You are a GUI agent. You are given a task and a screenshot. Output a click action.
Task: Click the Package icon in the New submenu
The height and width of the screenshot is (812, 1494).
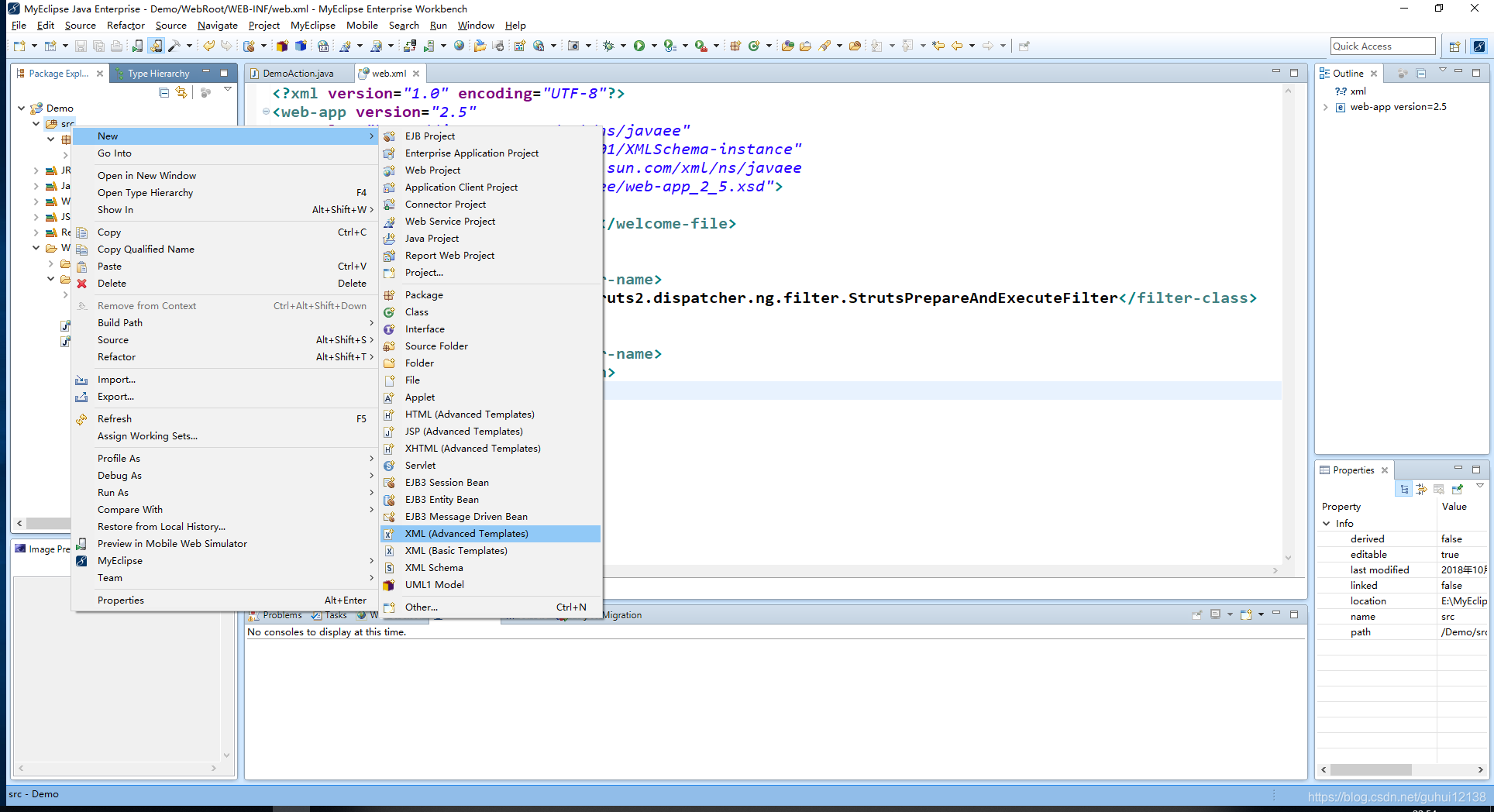(x=389, y=295)
